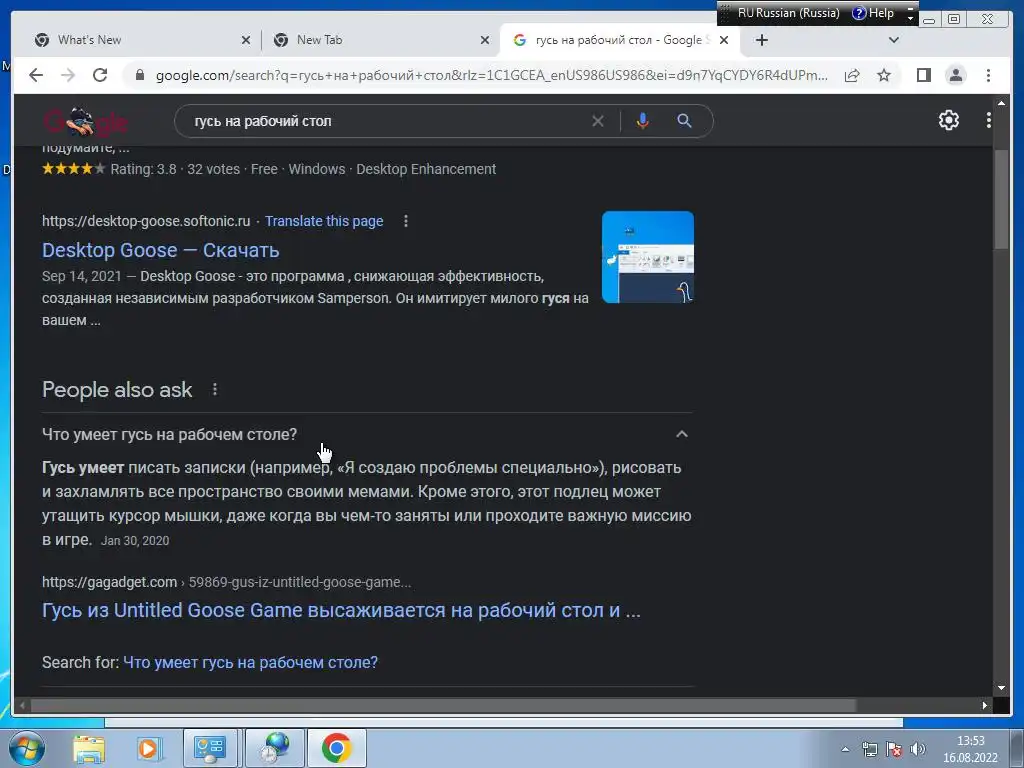The image size is (1024, 768).
Task: Submit search with the magnifier icon
Action: pos(684,121)
